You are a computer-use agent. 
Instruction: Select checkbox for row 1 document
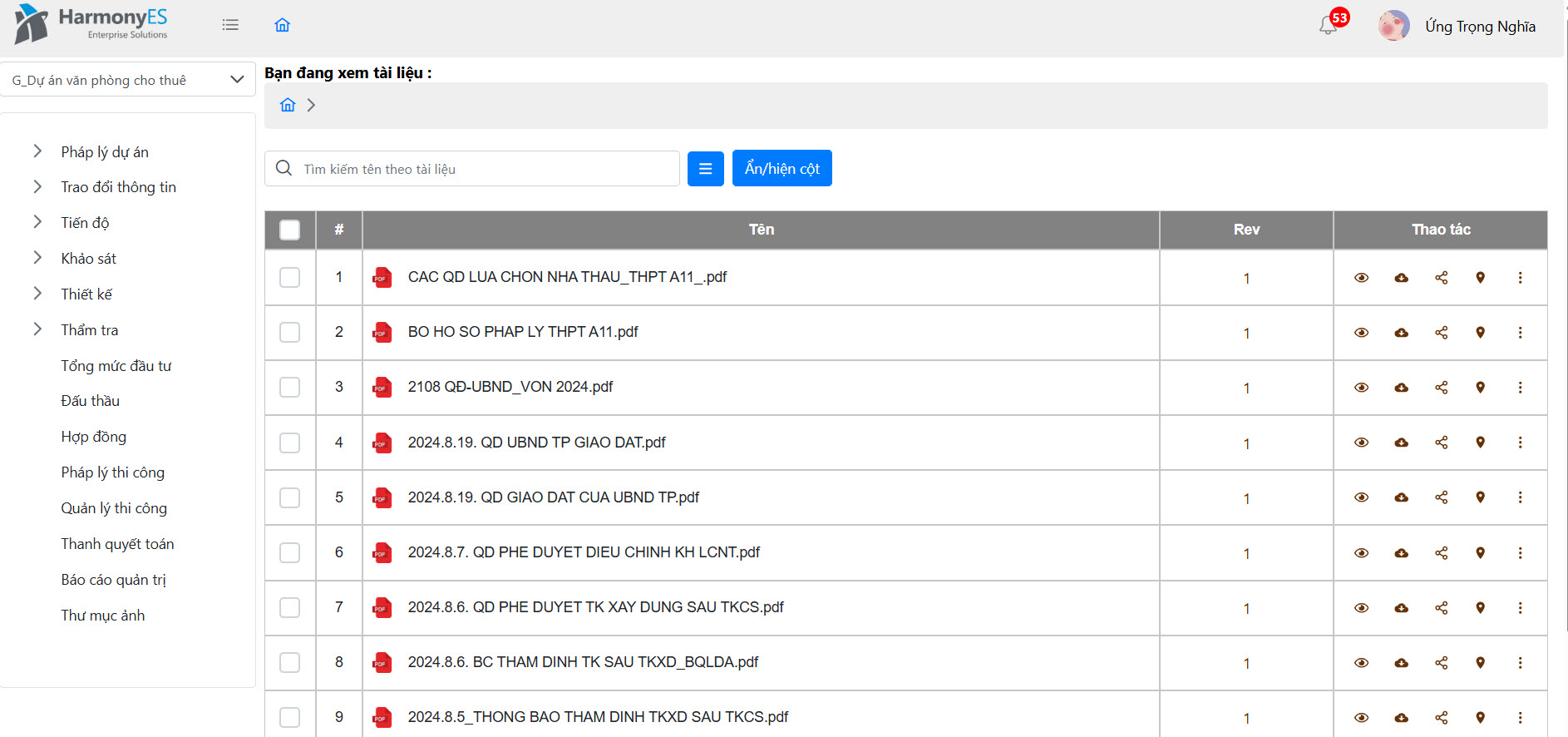289,278
